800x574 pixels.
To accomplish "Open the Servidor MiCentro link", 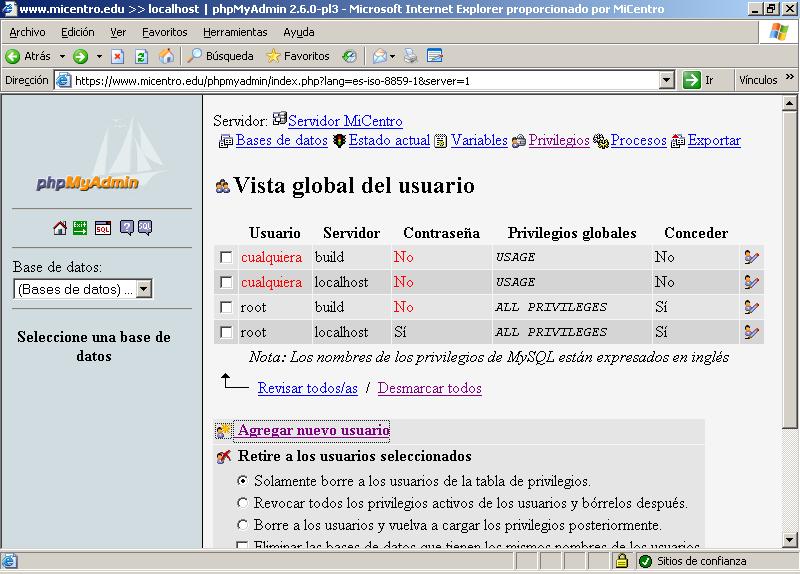I will click(x=345, y=121).
